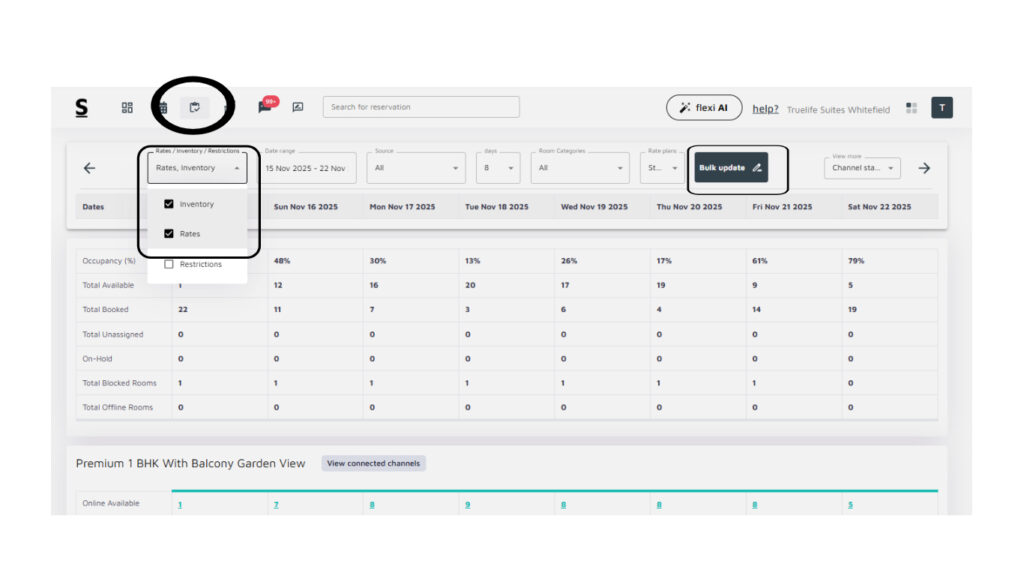Open the dashboard grid icon
This screenshot has height=576, width=1024.
[x=127, y=108]
